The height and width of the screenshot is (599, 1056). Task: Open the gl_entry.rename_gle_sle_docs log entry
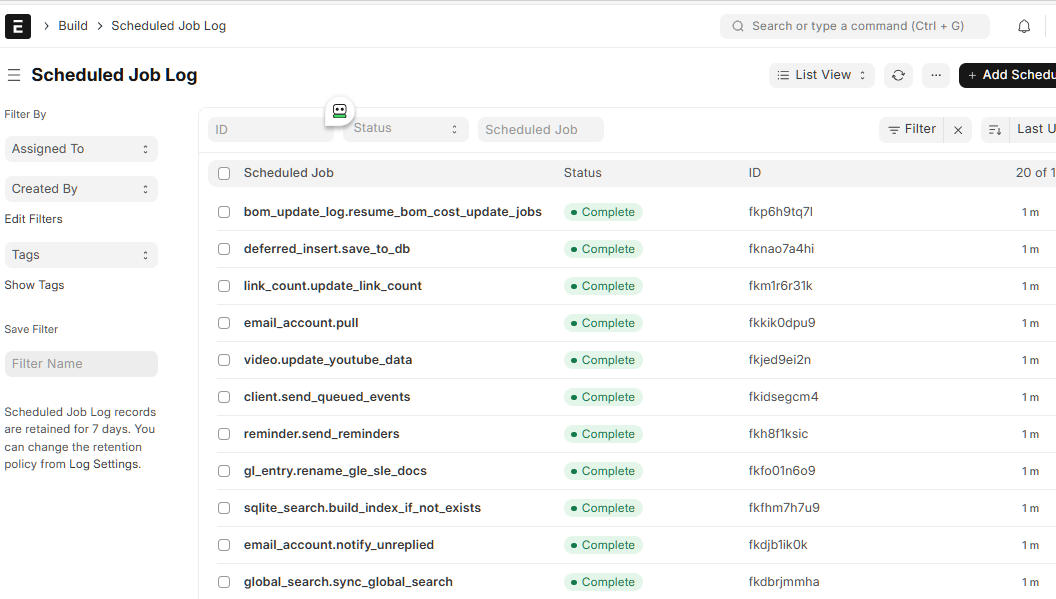(335, 471)
